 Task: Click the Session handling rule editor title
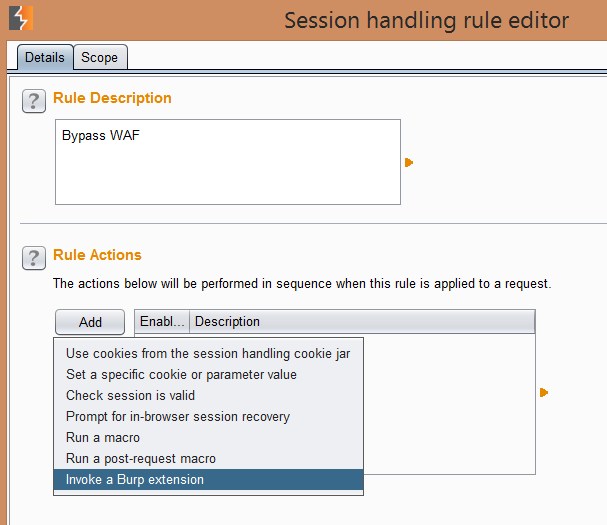427,21
